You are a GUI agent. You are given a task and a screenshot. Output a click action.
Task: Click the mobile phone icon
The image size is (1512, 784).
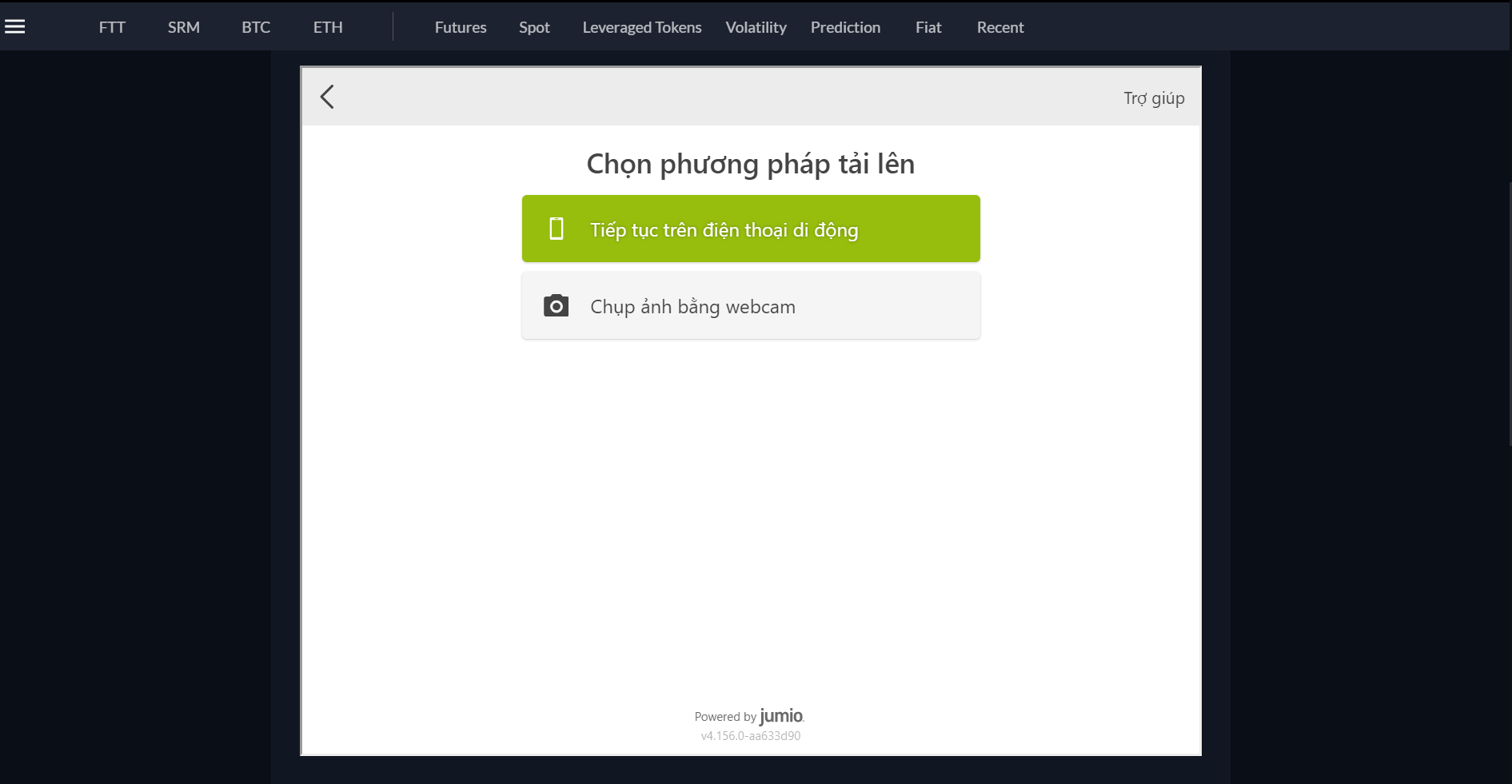click(557, 229)
